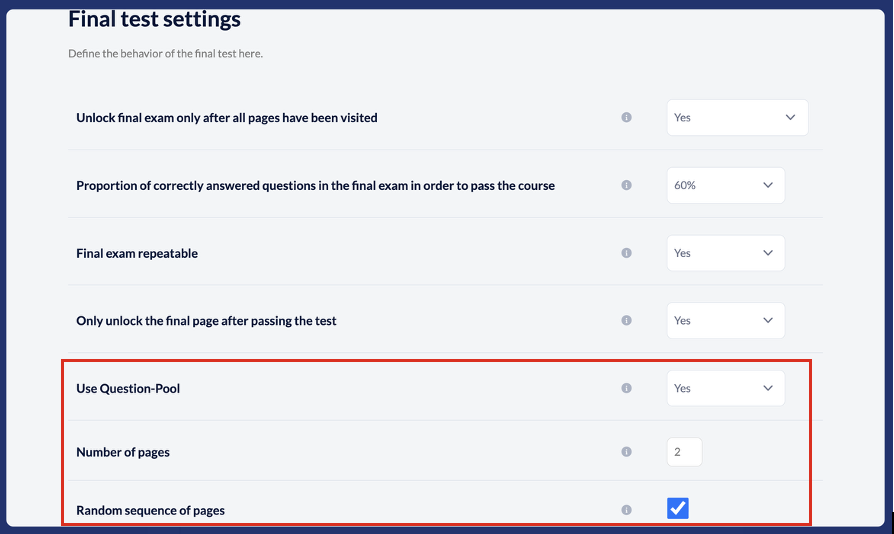Click 'Define the behavior of the final test' description
The width and height of the screenshot is (894, 534).
(x=165, y=53)
